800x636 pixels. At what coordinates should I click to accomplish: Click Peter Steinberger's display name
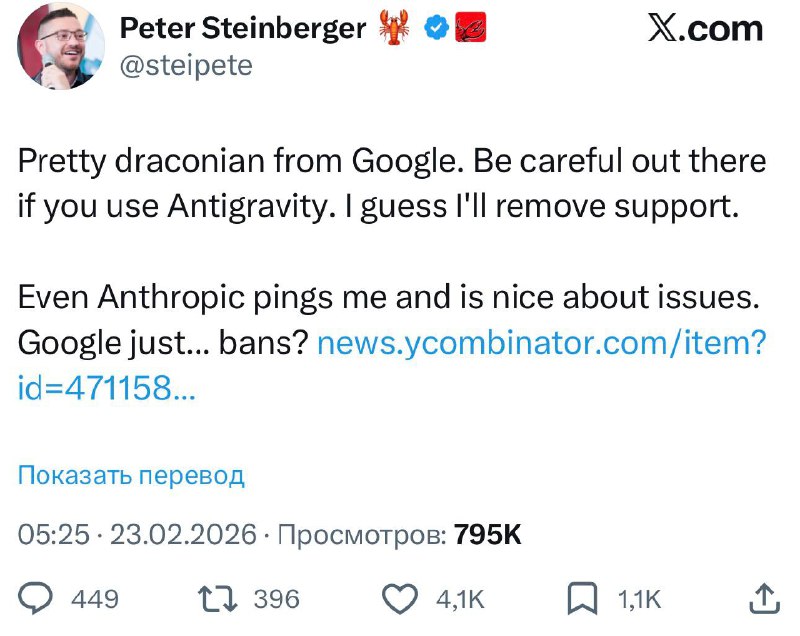coord(242,29)
